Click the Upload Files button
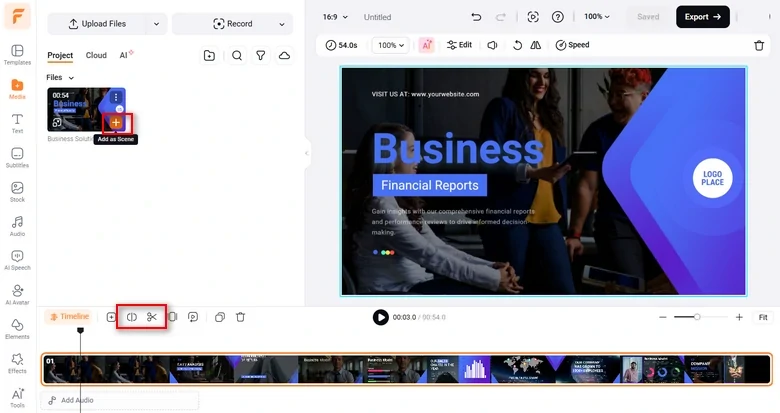This screenshot has height=413, width=780. pyautogui.click(x=97, y=24)
